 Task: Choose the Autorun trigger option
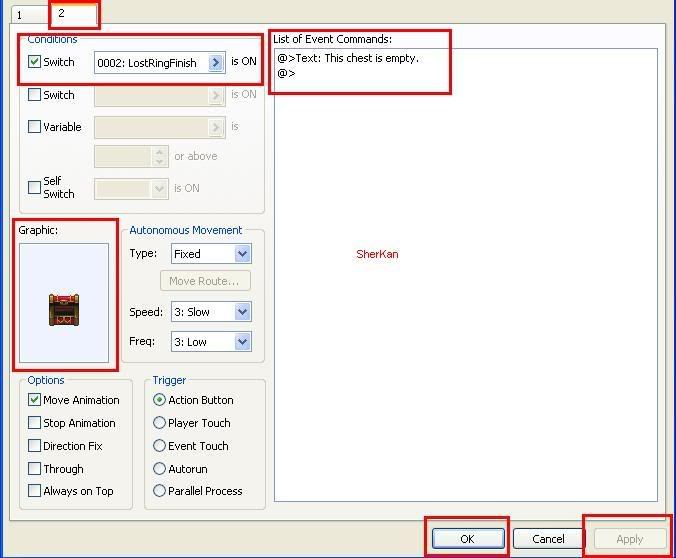click(x=159, y=469)
